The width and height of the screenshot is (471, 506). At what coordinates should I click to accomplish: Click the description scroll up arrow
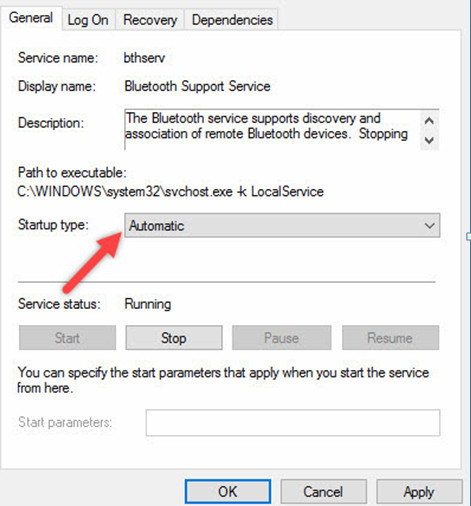tap(429, 121)
